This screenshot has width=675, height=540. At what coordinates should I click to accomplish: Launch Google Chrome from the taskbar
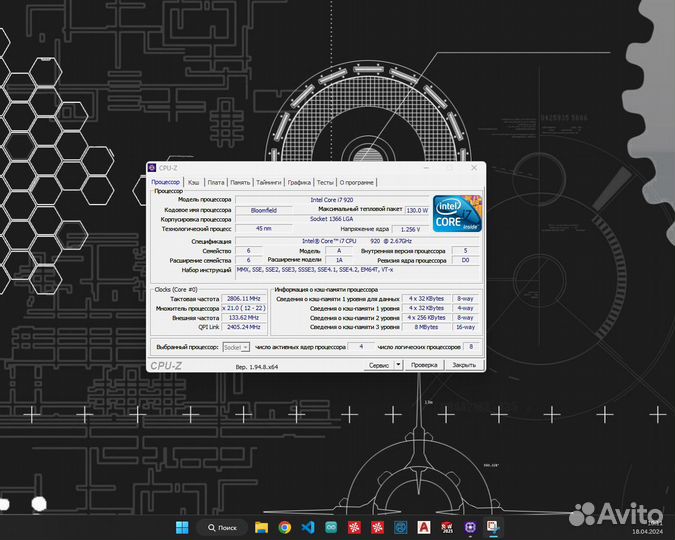[285, 527]
